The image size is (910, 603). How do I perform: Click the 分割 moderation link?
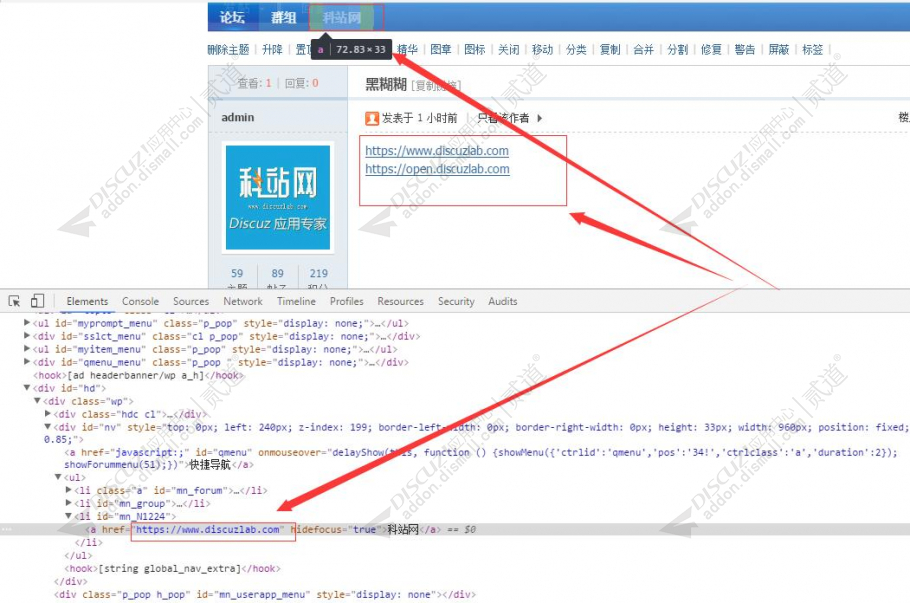tap(677, 50)
